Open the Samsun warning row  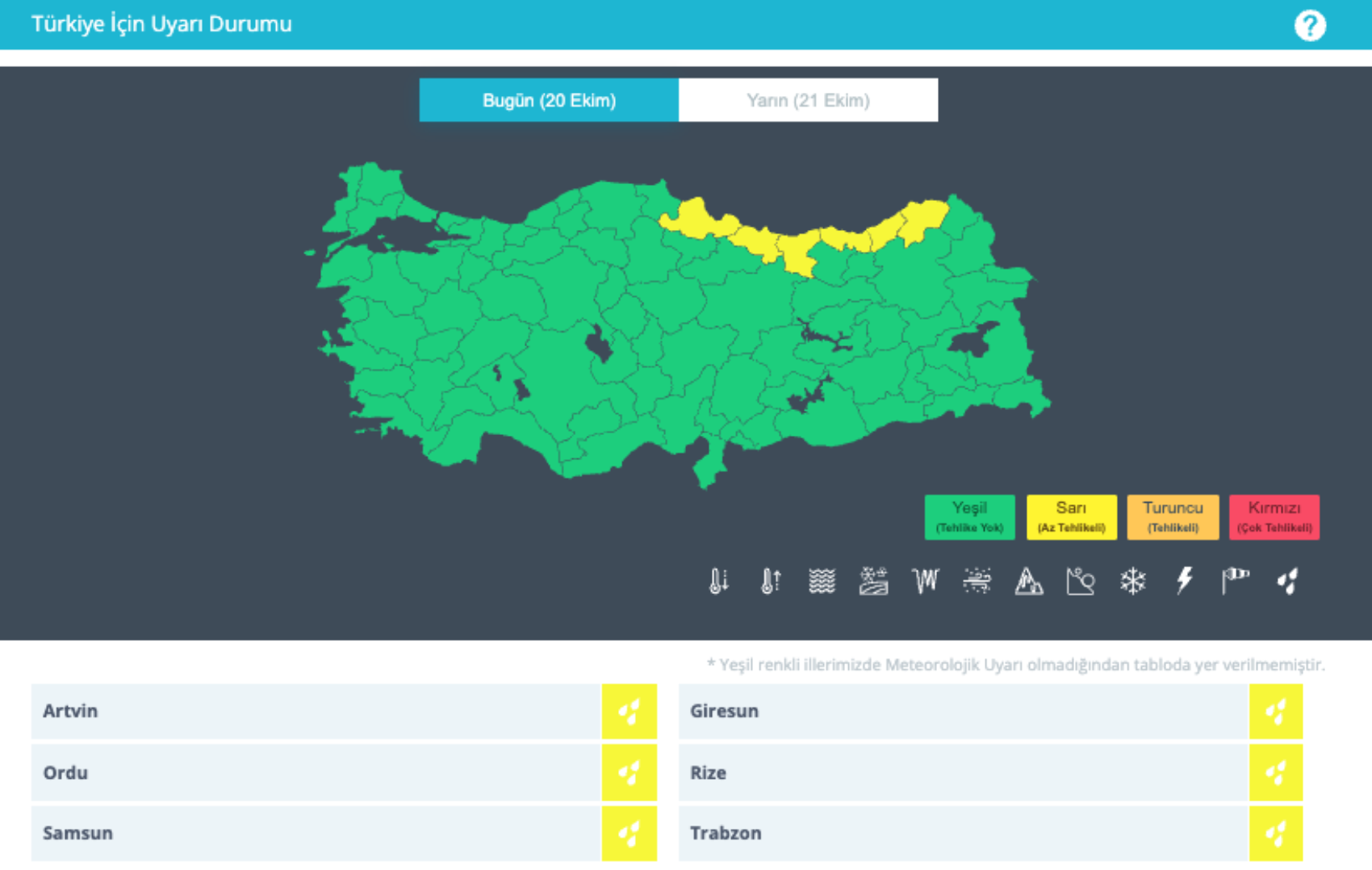316,834
